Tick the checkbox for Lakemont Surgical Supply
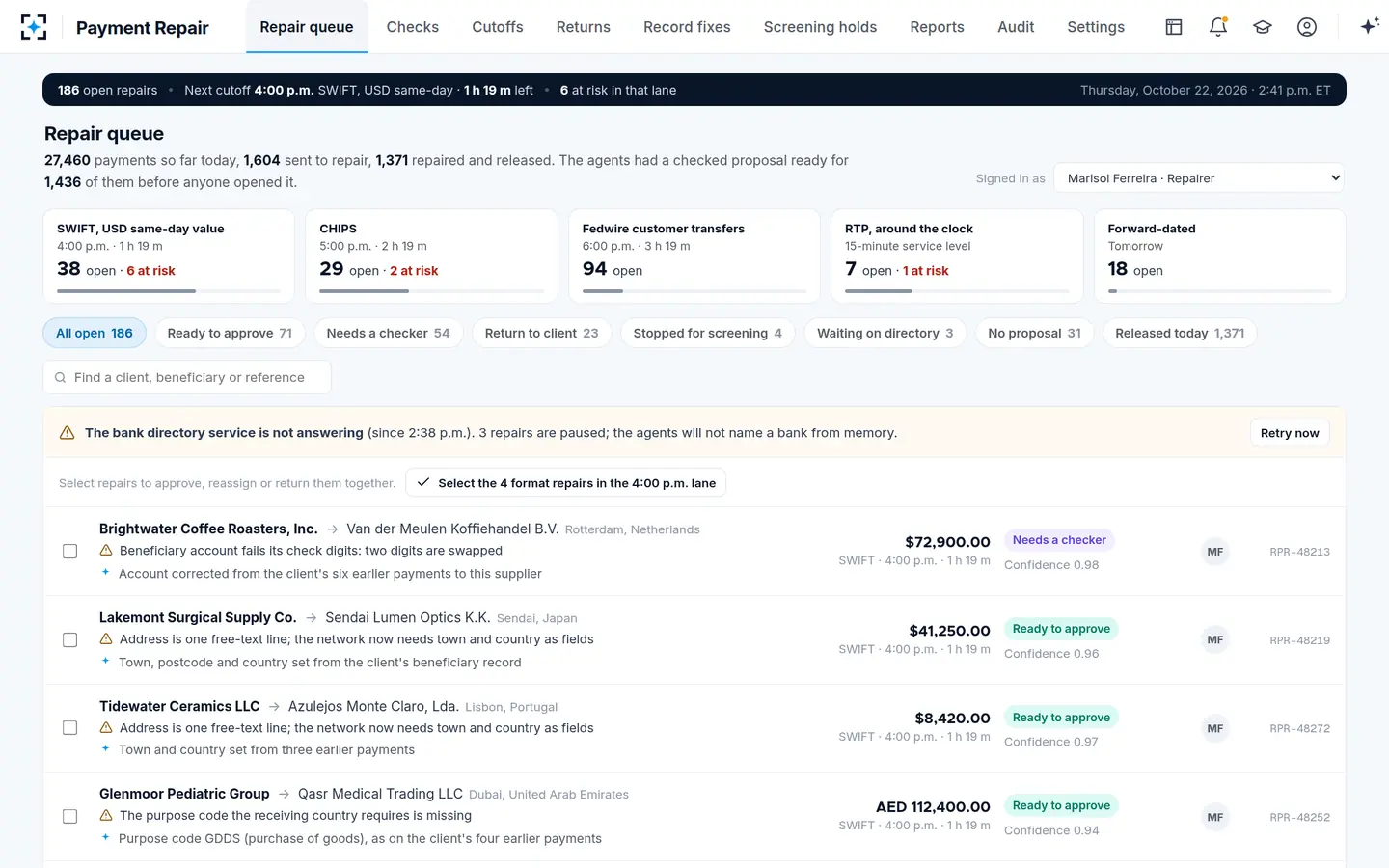1389x868 pixels. pos(70,640)
